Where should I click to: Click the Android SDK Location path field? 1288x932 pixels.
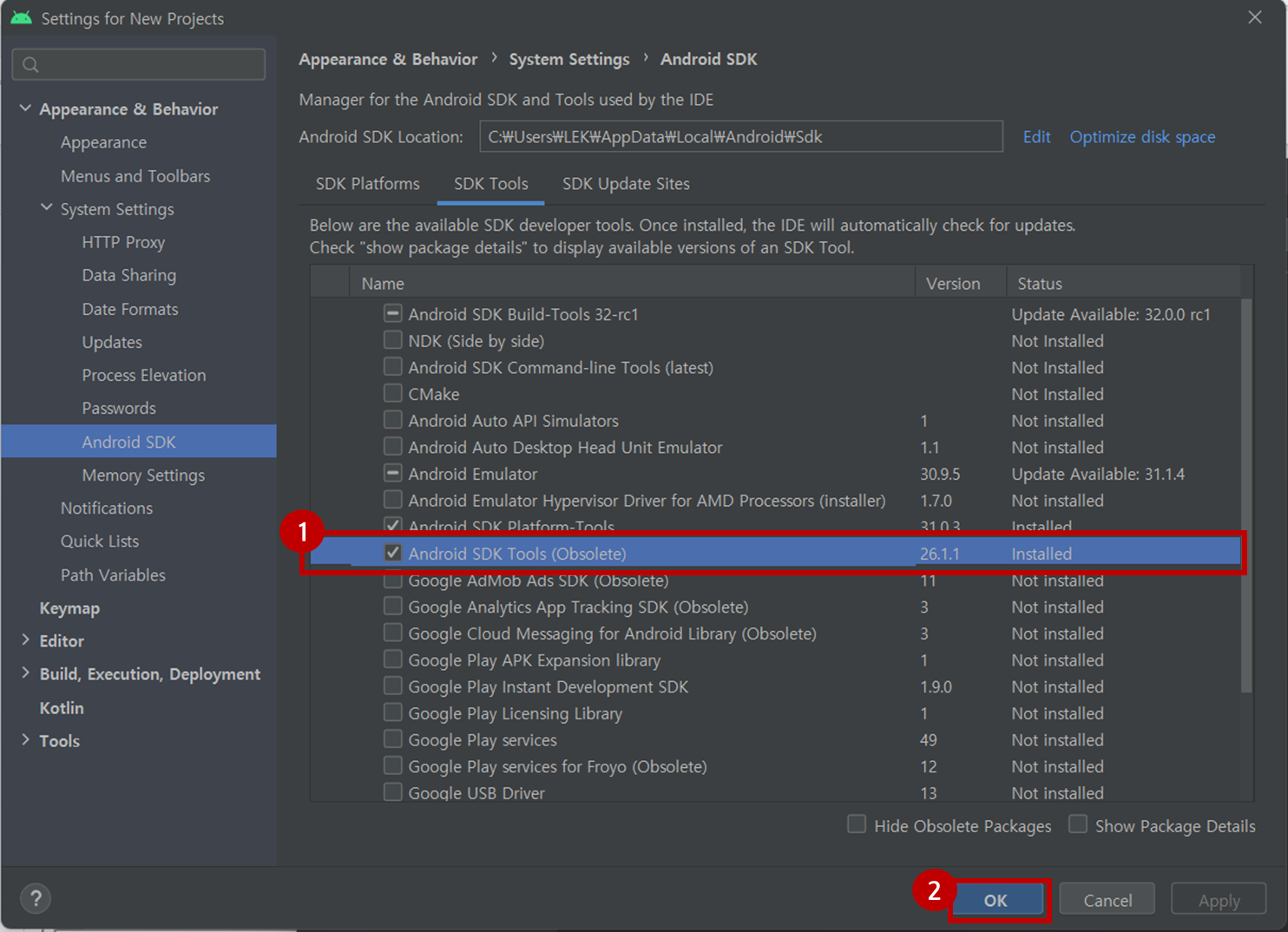(x=741, y=136)
